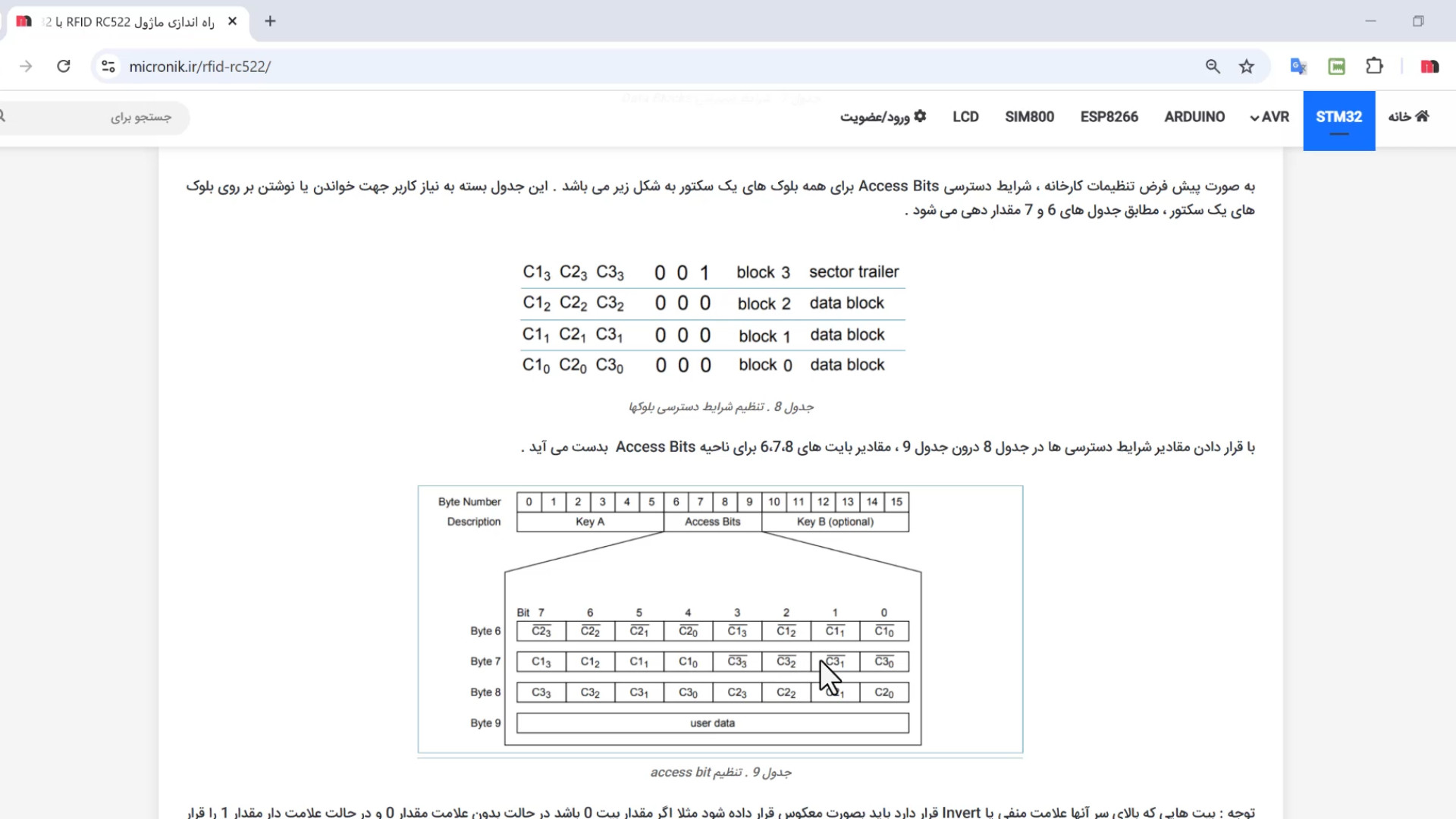Click the browser reload button
Screen dimensions: 1456x819
[x=64, y=67]
